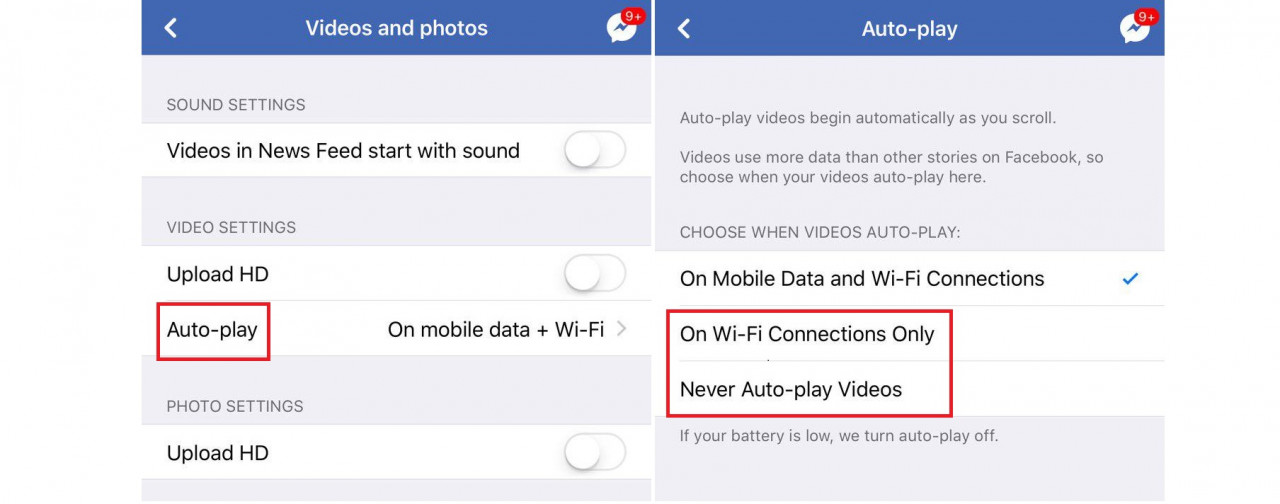Image resolution: width=1280 pixels, height=504 pixels.
Task: Tap Upload HD label in Photo Settings
Action: (218, 453)
